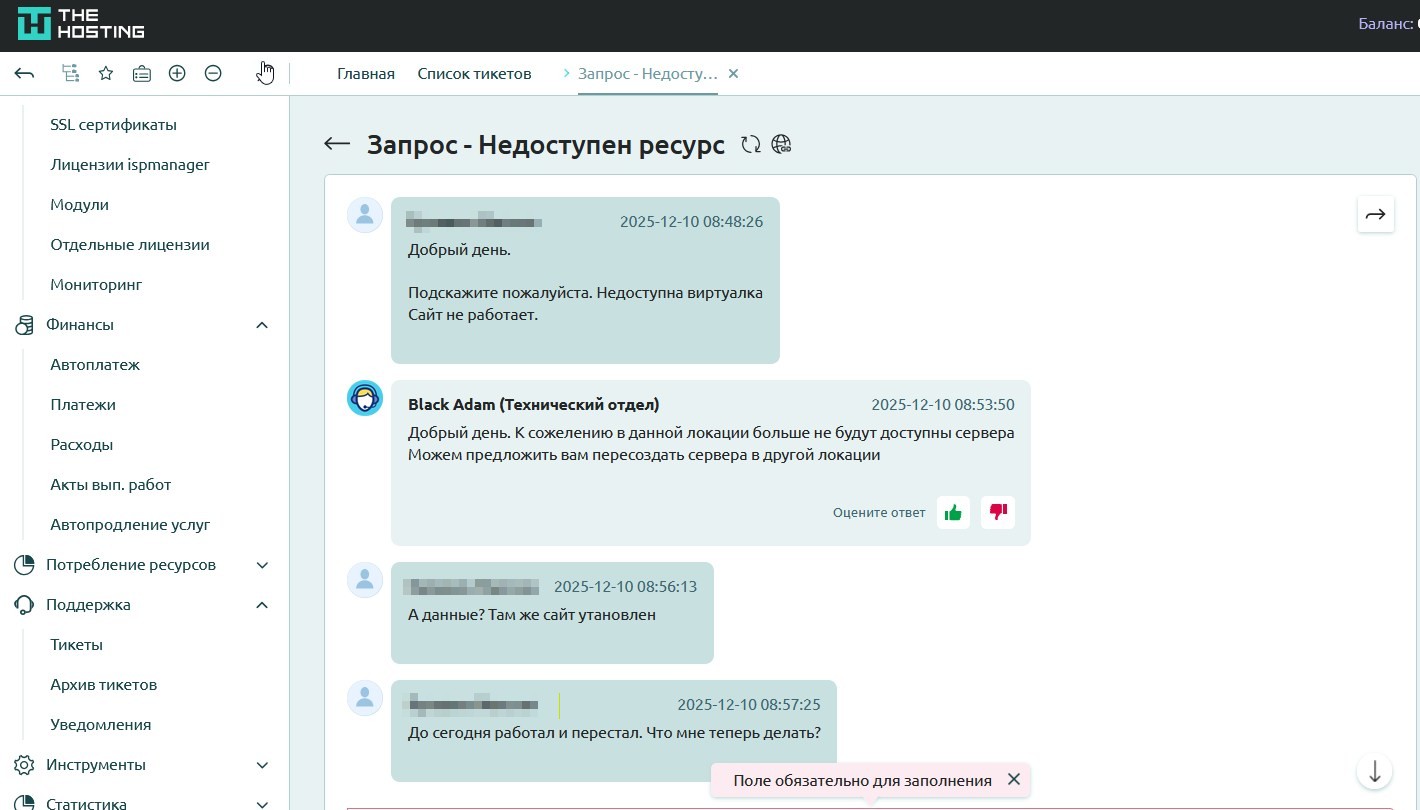Click the back arrow in the top toolbar
The height and width of the screenshot is (810, 1420).
click(x=25, y=73)
